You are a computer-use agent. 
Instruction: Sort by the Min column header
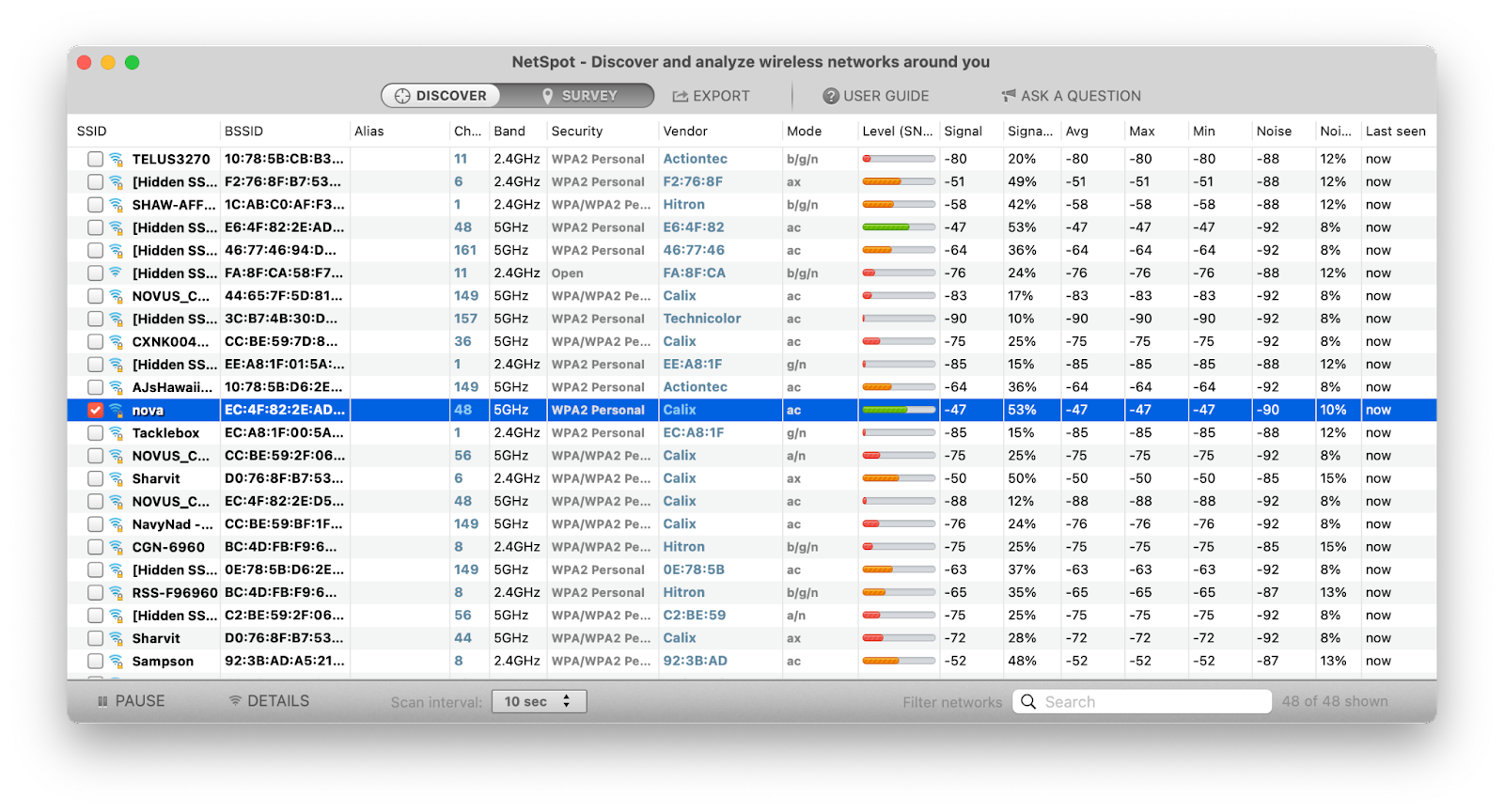(x=1204, y=132)
